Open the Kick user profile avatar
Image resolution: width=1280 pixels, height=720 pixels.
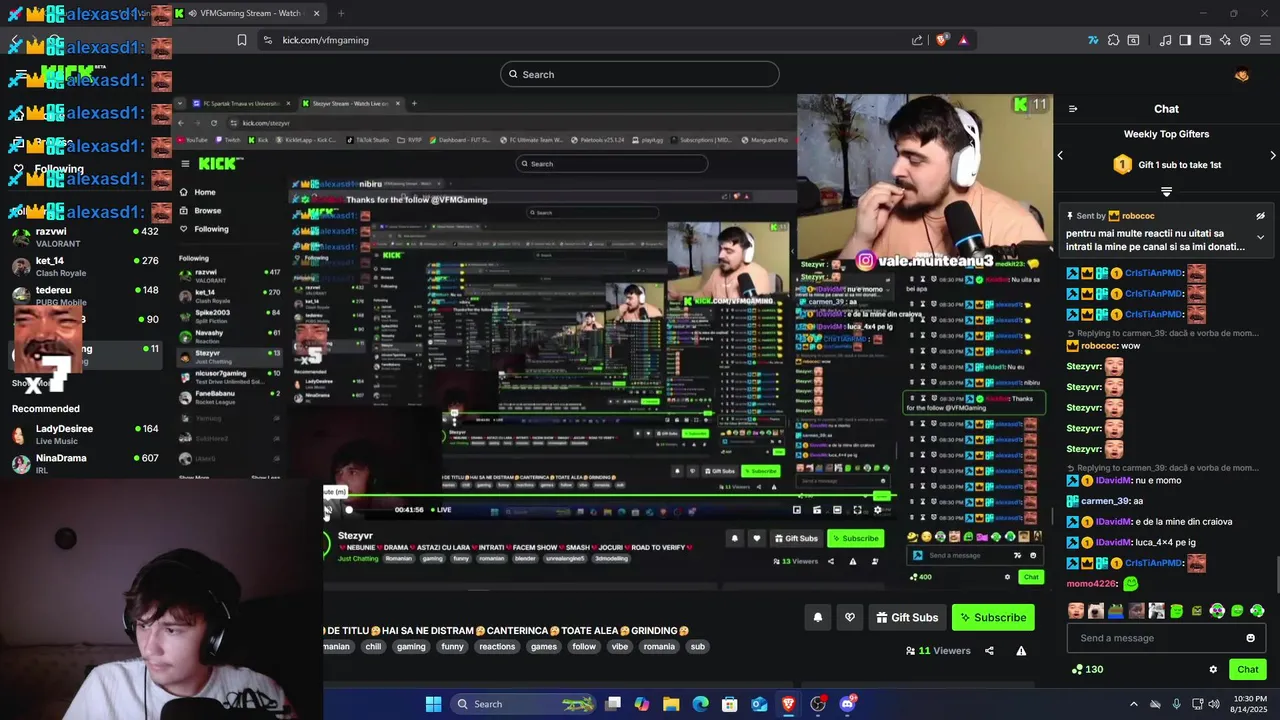coord(1242,74)
